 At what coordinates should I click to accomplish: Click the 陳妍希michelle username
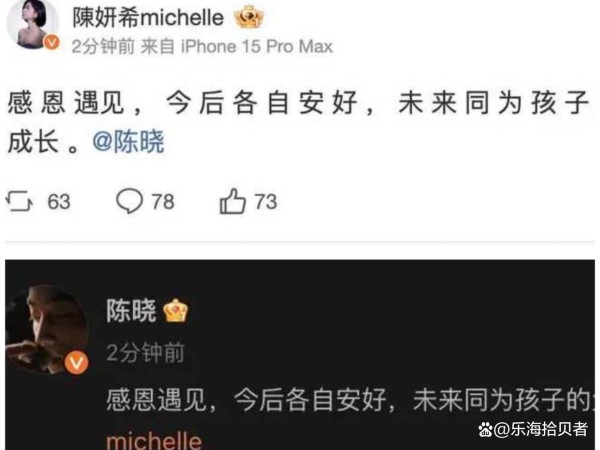point(148,18)
